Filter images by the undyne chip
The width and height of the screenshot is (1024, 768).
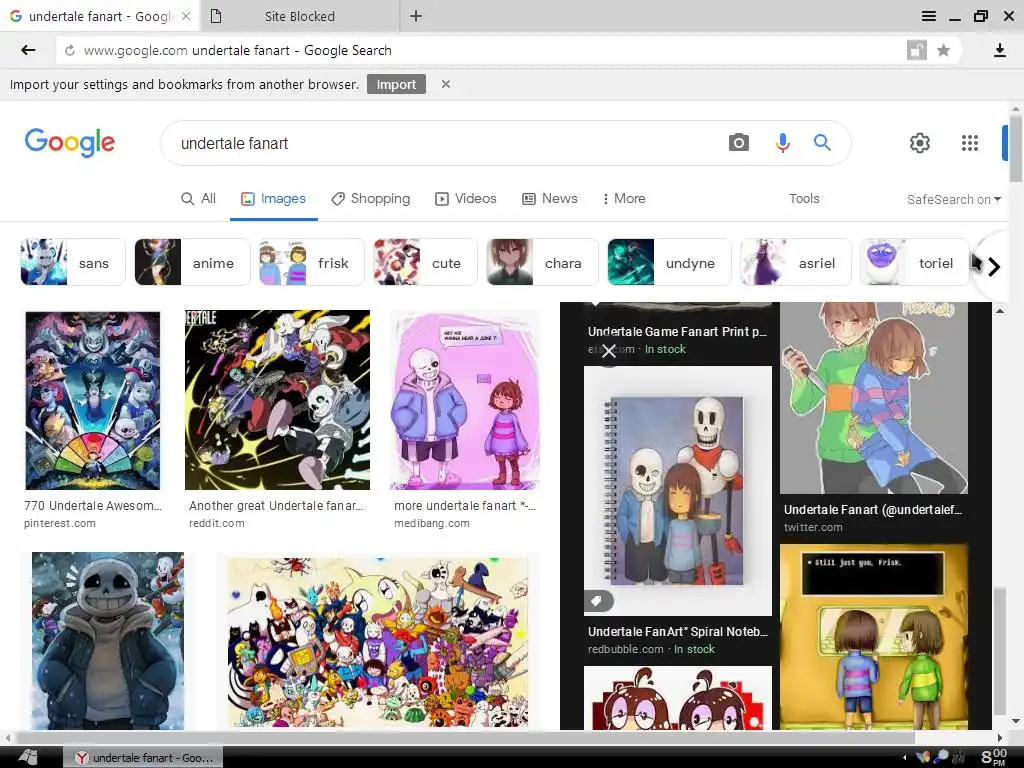point(669,263)
